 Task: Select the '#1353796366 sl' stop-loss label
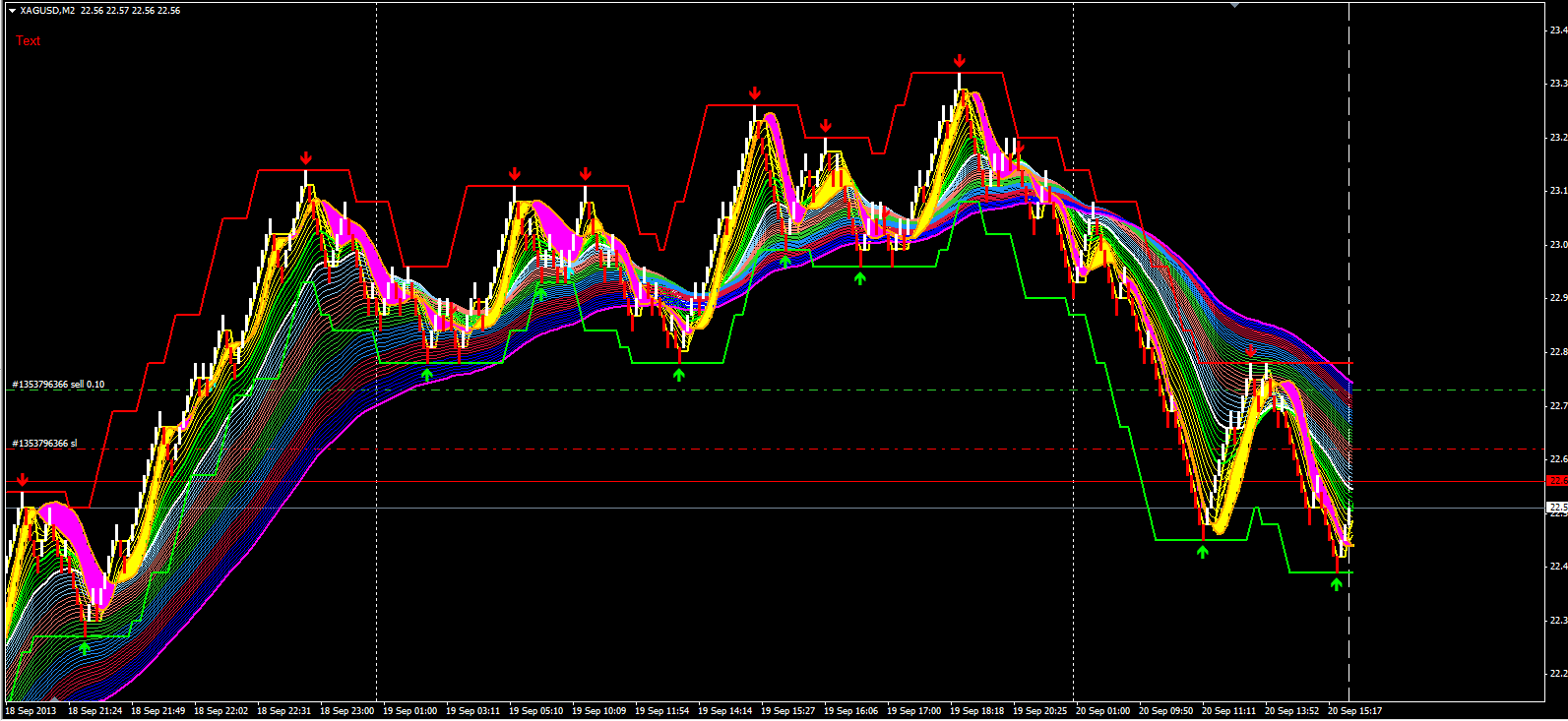[44, 444]
